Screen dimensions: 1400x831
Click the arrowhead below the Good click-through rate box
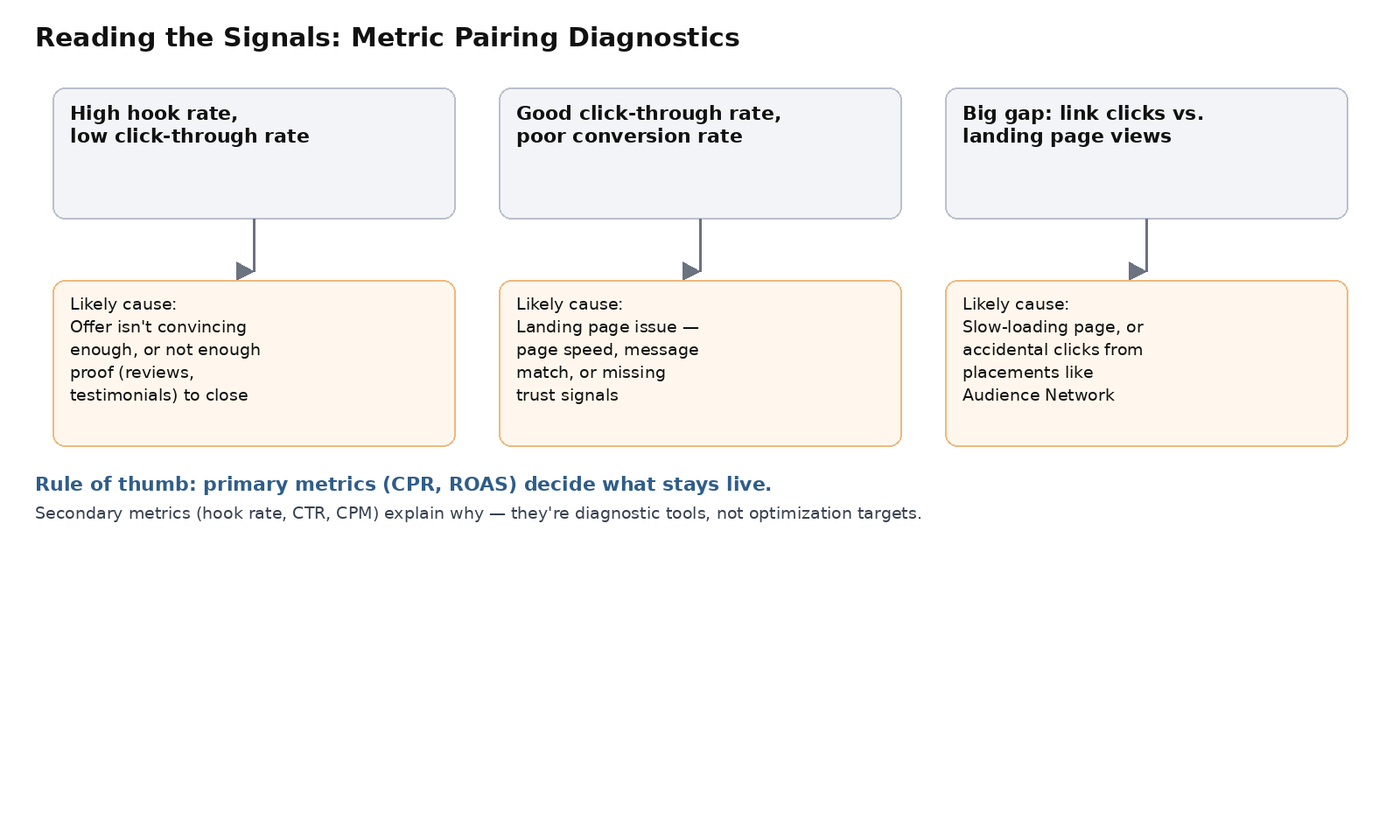pyautogui.click(x=691, y=271)
